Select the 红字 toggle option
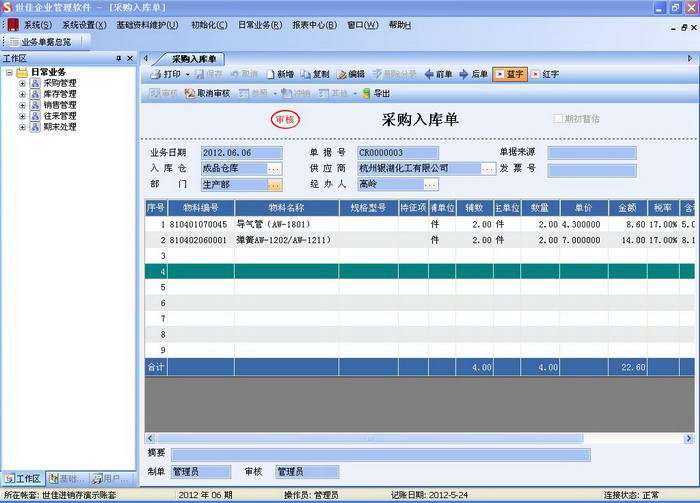 (x=545, y=75)
